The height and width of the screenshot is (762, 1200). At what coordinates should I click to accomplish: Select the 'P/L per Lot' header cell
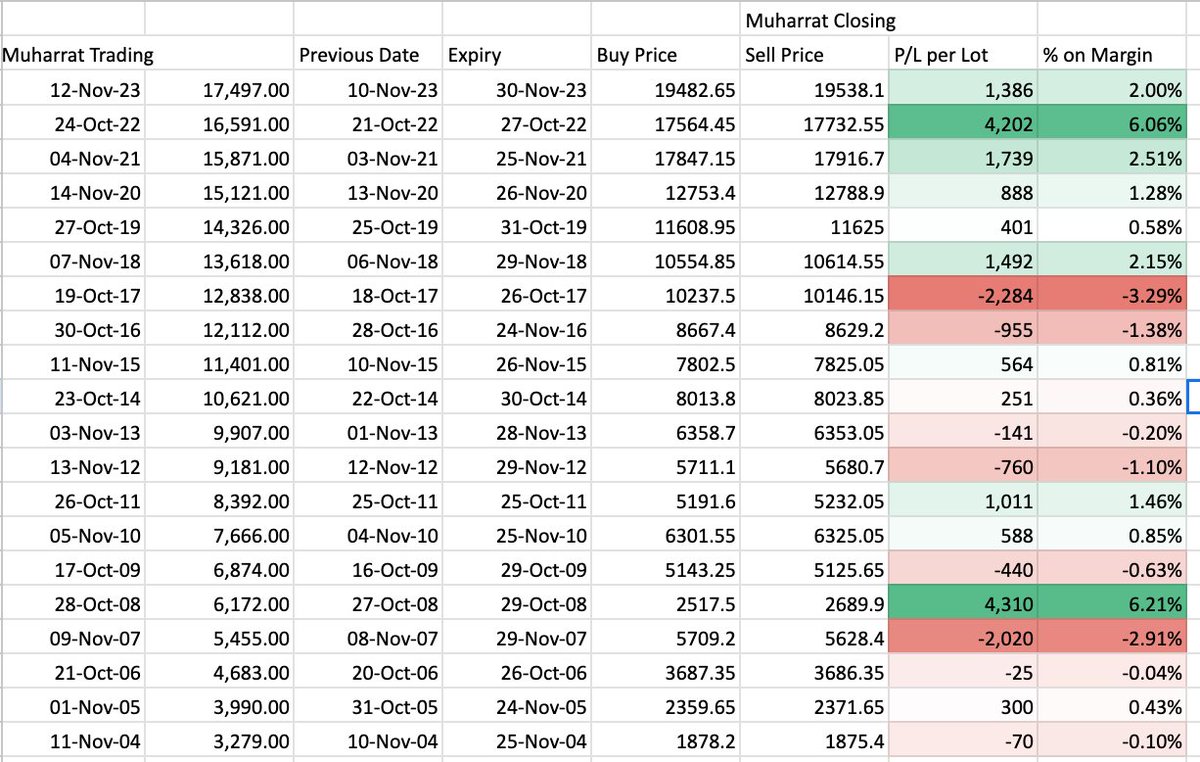(962, 56)
